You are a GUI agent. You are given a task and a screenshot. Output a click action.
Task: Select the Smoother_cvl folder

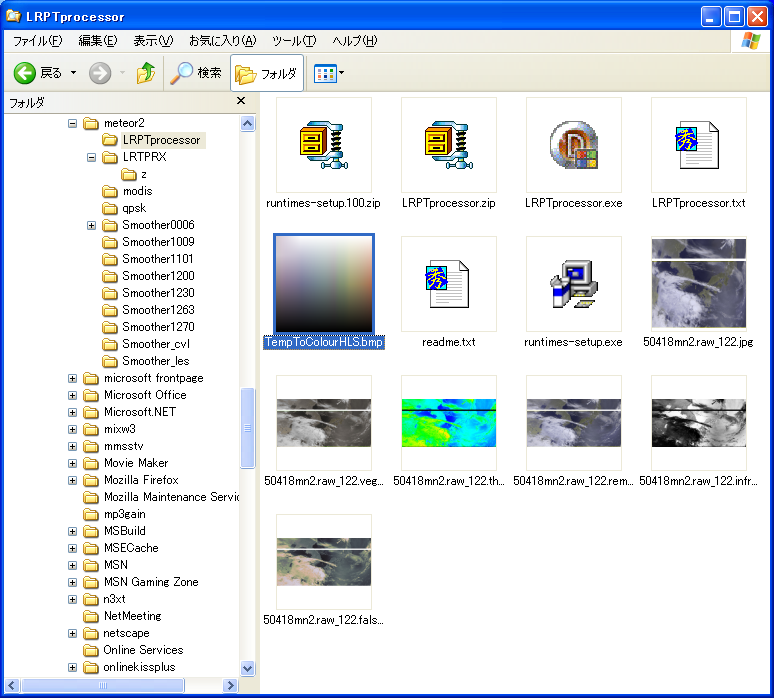point(155,344)
